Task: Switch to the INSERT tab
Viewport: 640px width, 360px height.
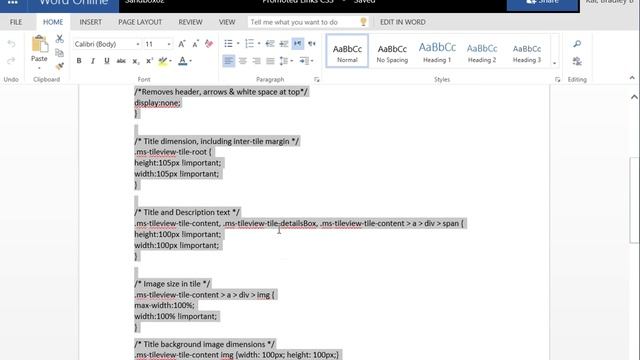Action: point(91,22)
